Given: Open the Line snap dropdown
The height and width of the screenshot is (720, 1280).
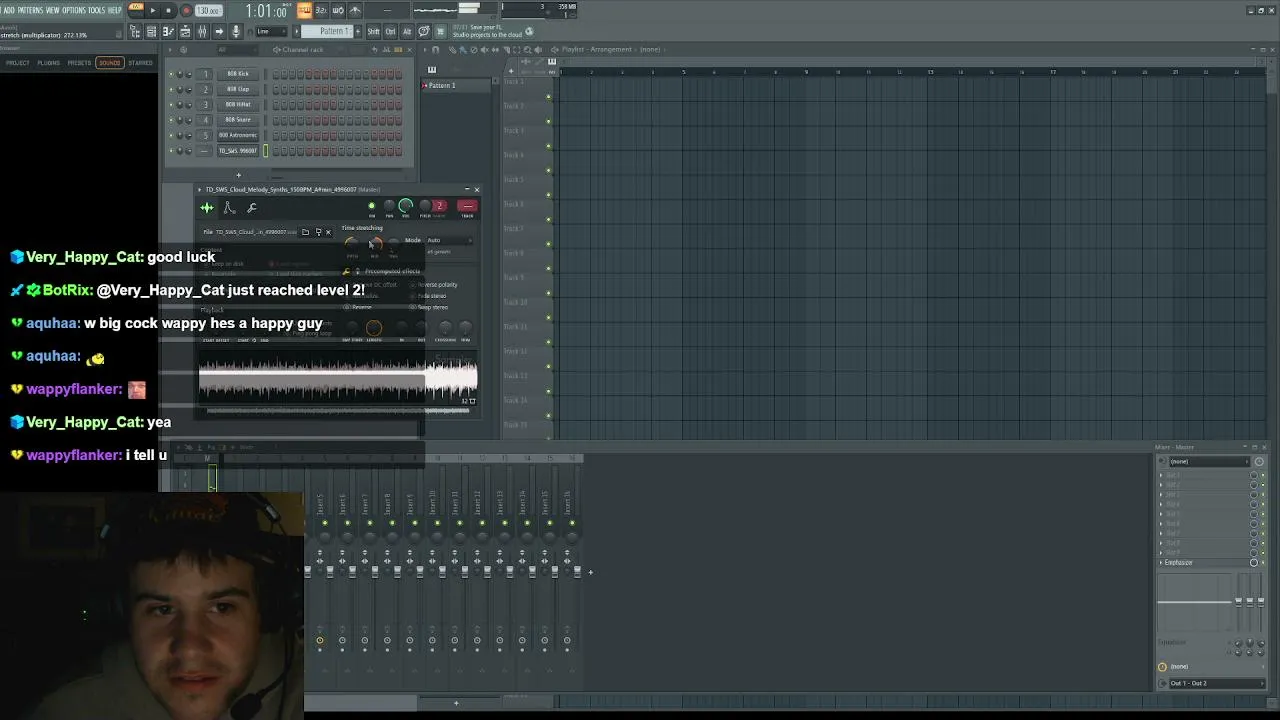Looking at the screenshot, I should pyautogui.click(x=272, y=31).
